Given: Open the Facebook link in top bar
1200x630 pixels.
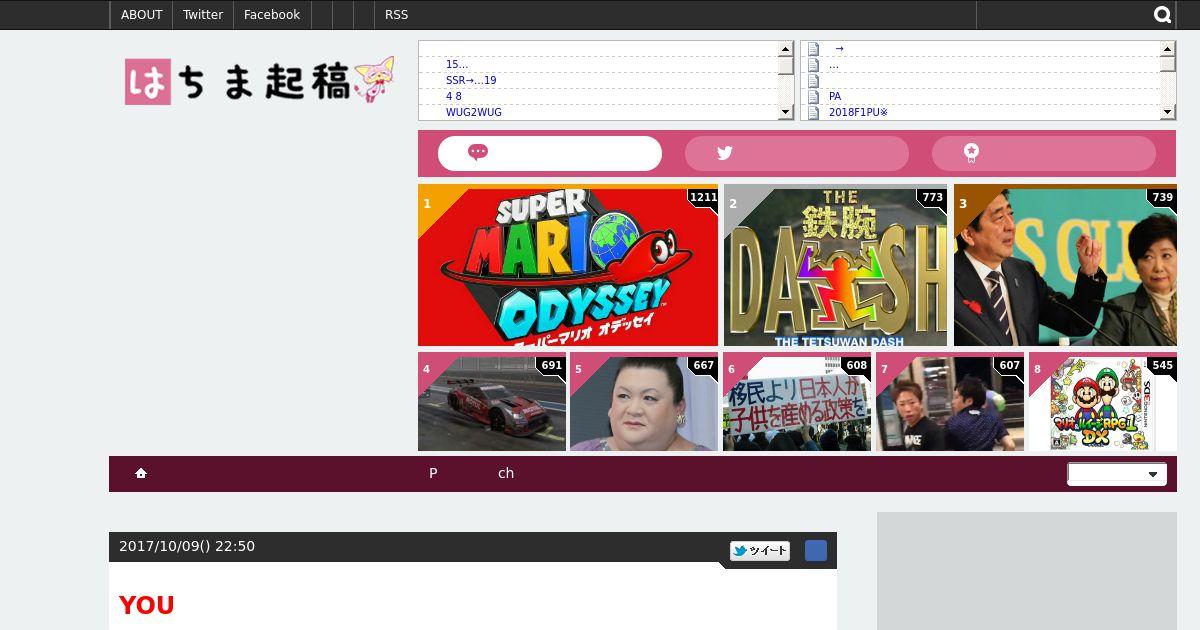Looking at the screenshot, I should (x=272, y=15).
